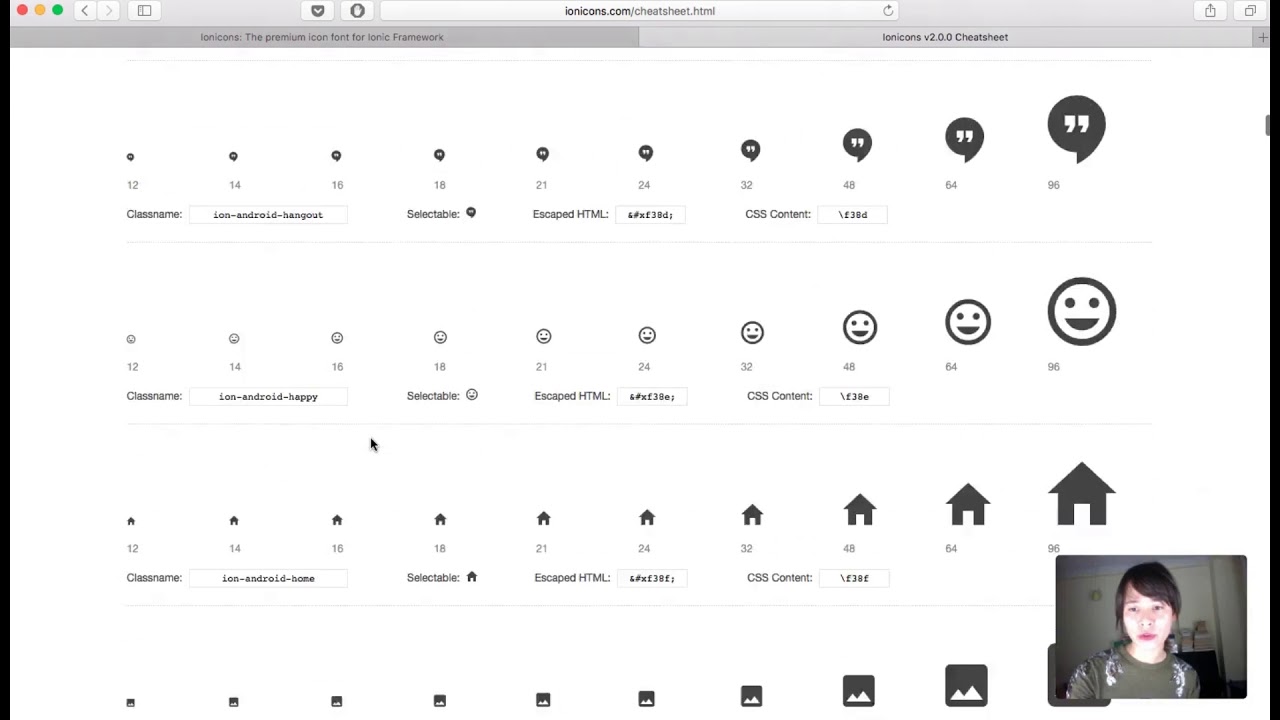Open the Safari sidebar icon
1280x720 pixels.
(x=144, y=10)
